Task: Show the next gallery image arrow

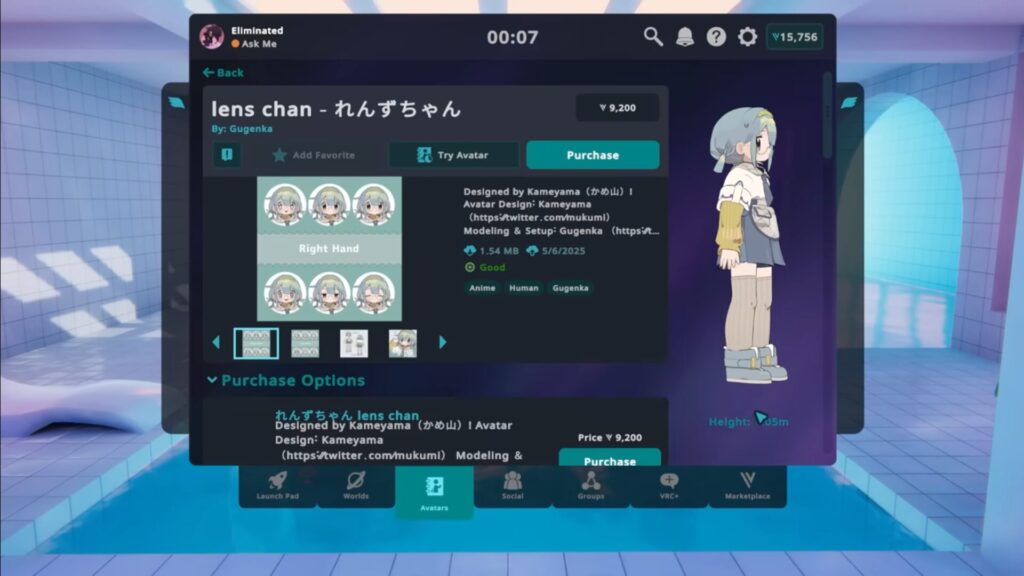Action: [x=443, y=343]
